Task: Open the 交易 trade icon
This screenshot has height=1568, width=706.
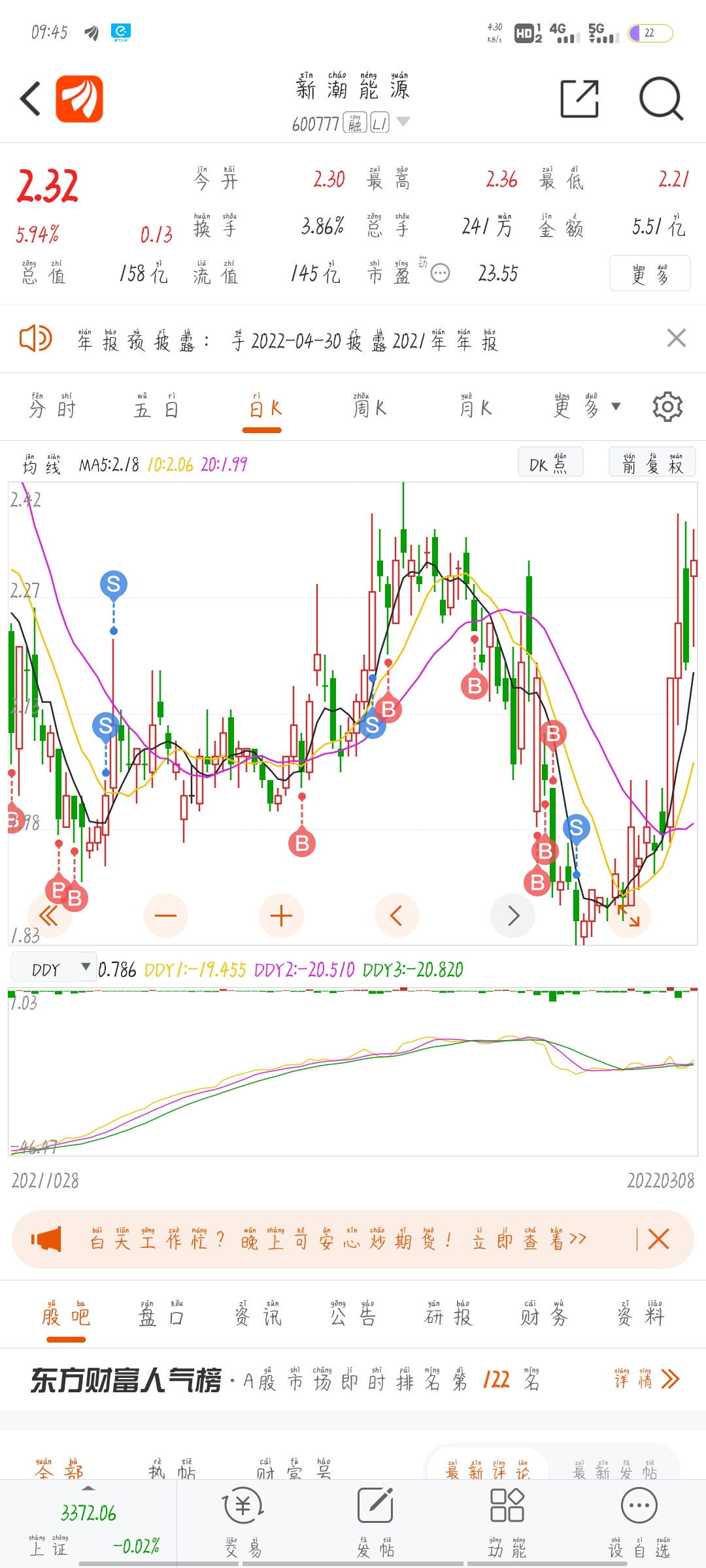Action: [x=243, y=1524]
